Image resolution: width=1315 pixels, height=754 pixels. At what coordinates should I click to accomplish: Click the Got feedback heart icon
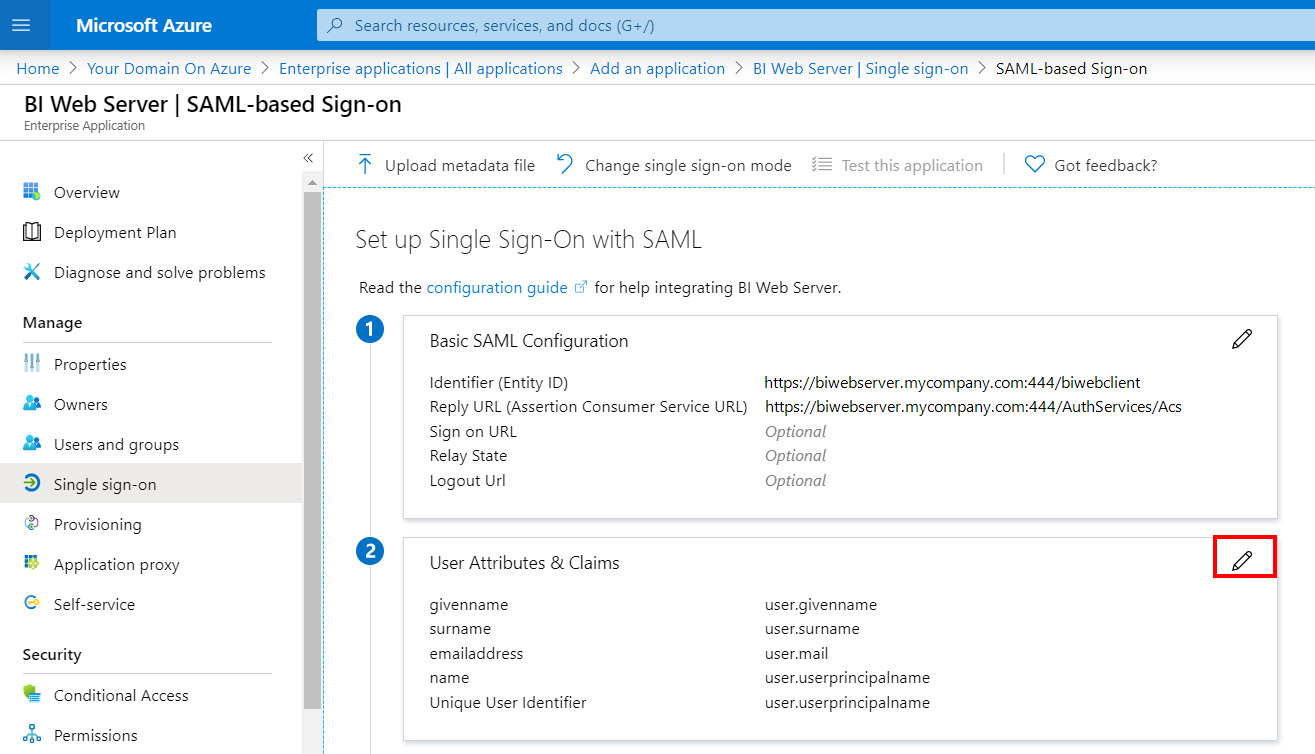click(x=1035, y=165)
